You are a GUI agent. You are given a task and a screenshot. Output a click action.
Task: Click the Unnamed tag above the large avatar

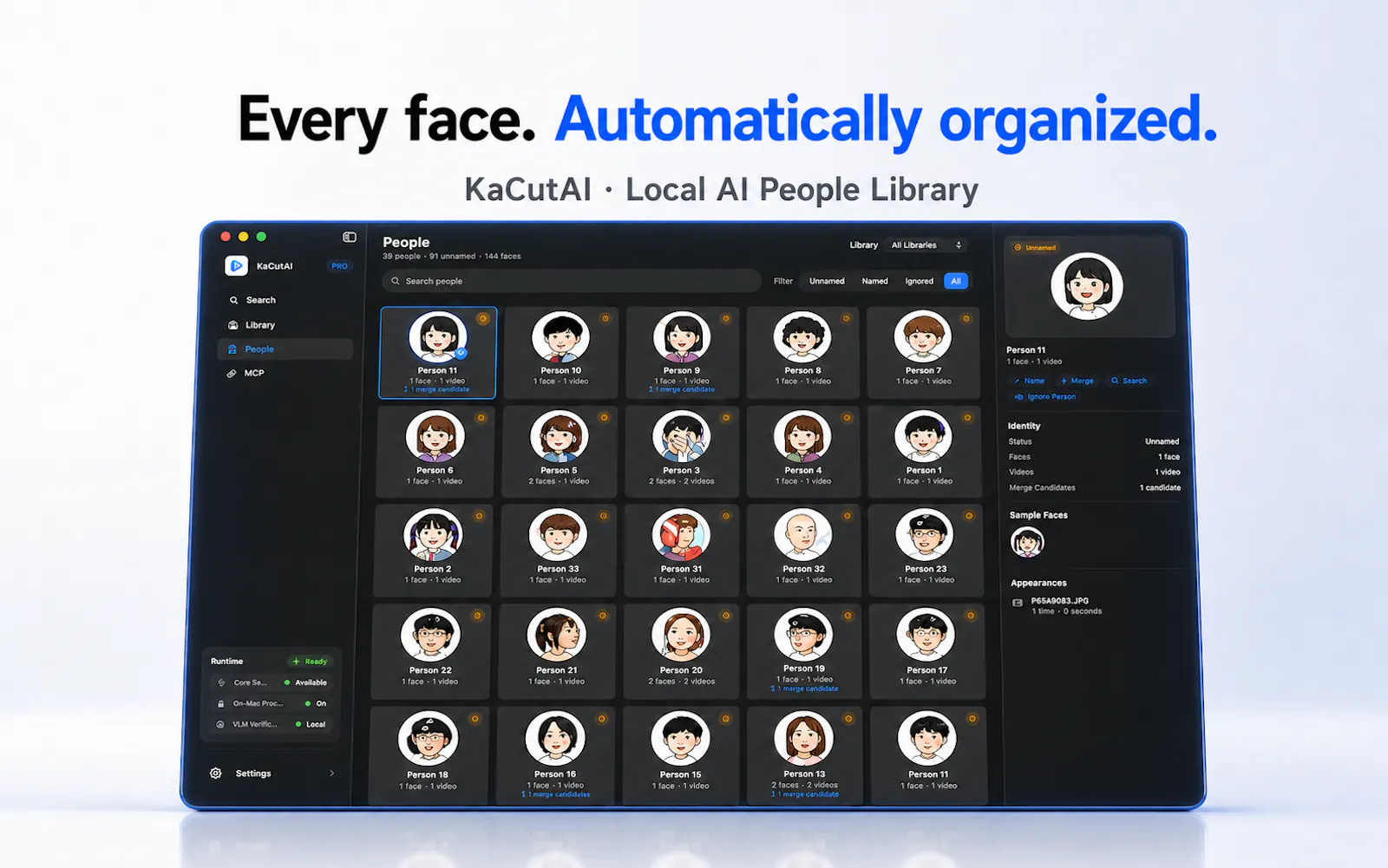click(x=1035, y=248)
